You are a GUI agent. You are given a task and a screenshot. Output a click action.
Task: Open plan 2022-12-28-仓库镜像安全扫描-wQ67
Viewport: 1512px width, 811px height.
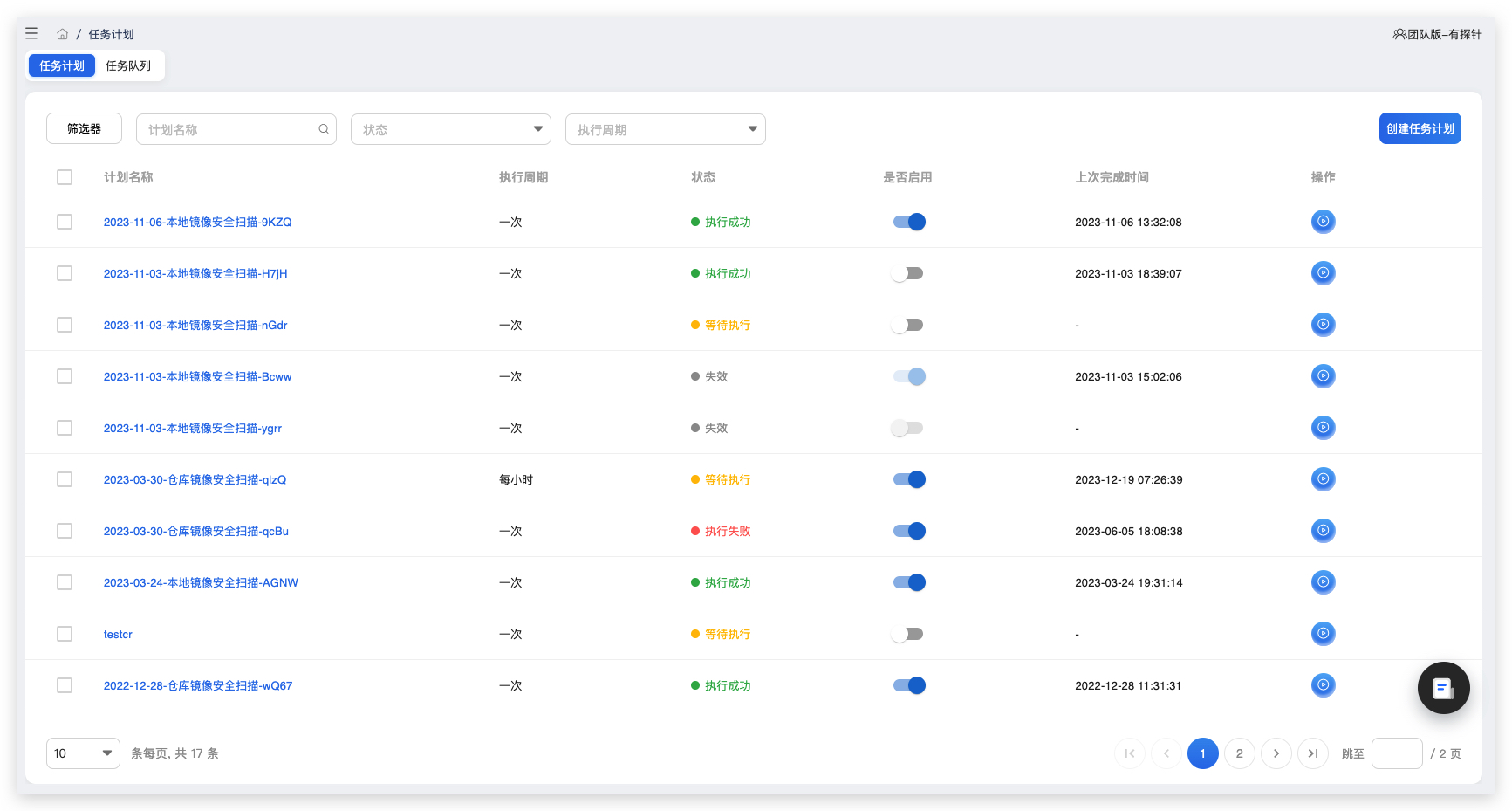(198, 685)
